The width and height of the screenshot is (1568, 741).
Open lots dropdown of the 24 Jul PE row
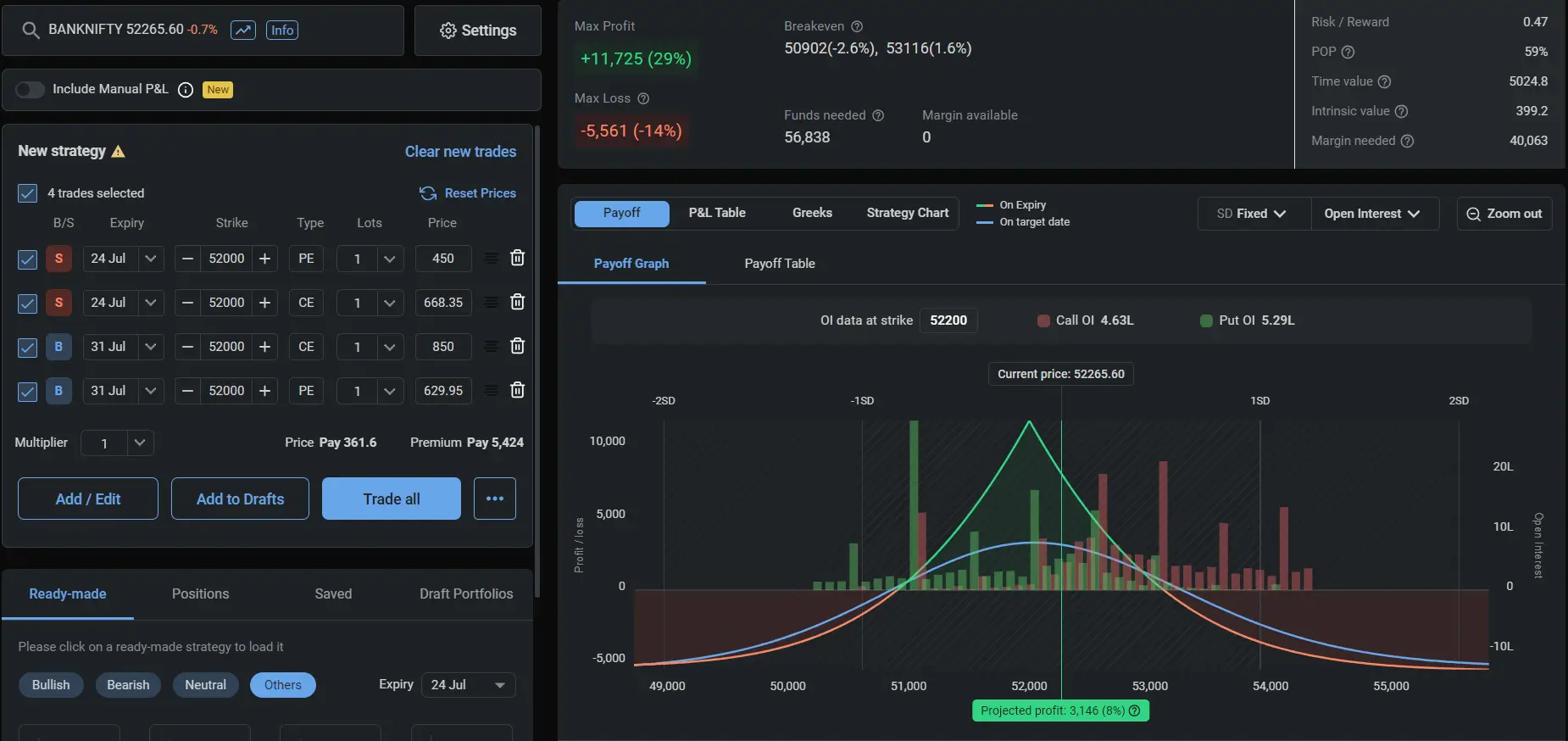pyautogui.click(x=389, y=259)
